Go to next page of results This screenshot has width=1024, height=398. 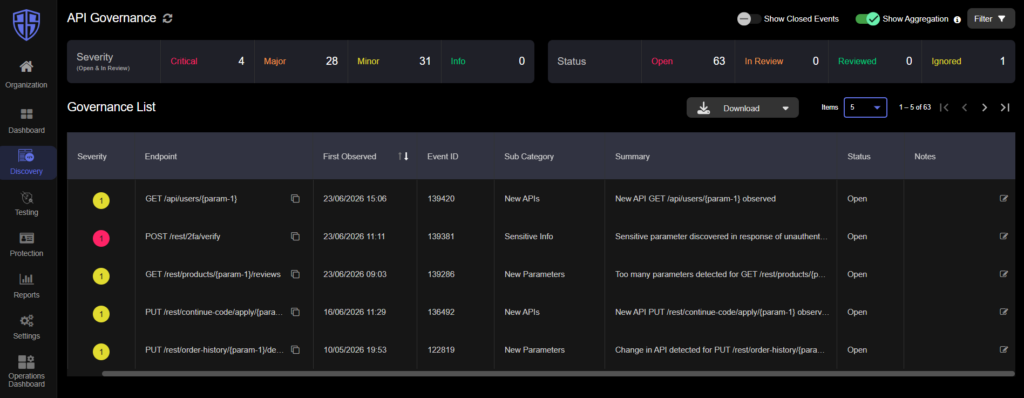985,108
